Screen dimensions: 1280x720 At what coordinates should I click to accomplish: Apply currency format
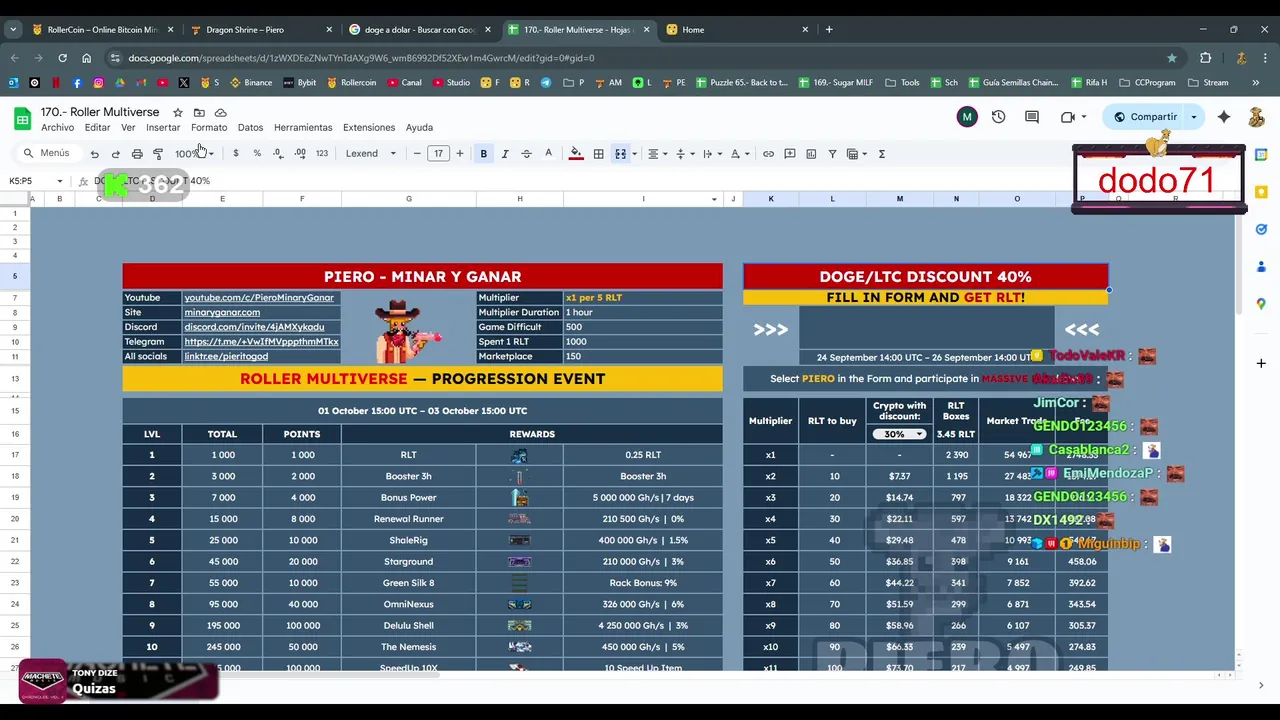(236, 154)
